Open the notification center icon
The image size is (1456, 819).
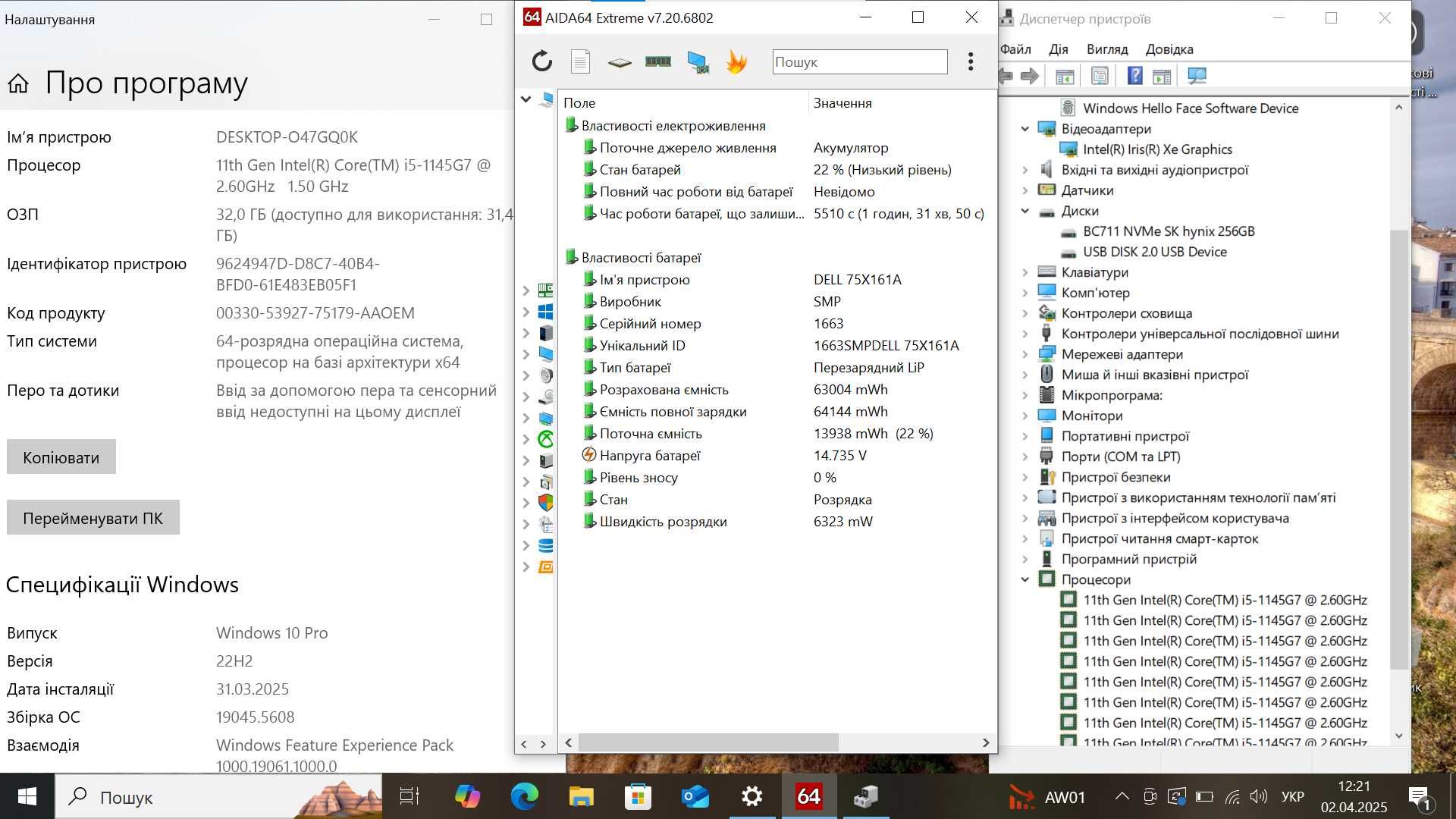(1419, 796)
